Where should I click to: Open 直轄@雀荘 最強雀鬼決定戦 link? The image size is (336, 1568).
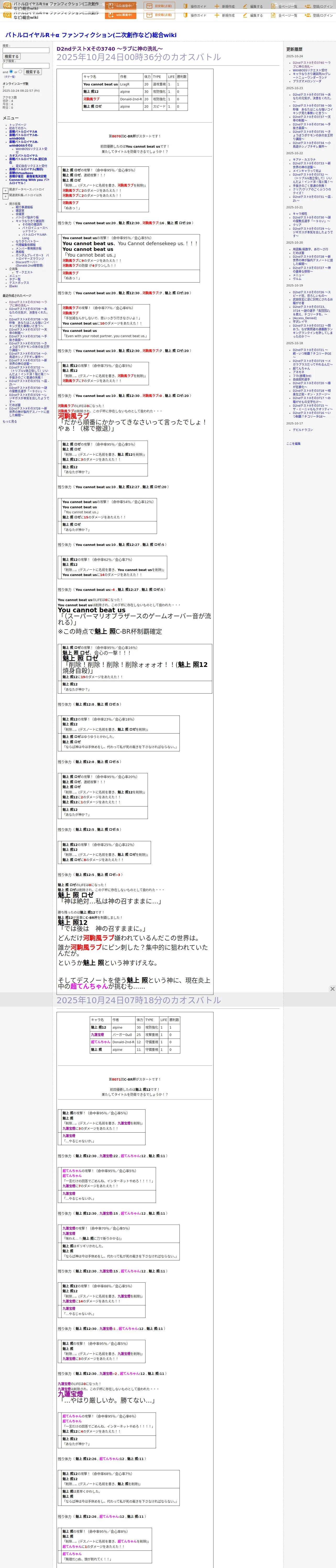[27, 176]
